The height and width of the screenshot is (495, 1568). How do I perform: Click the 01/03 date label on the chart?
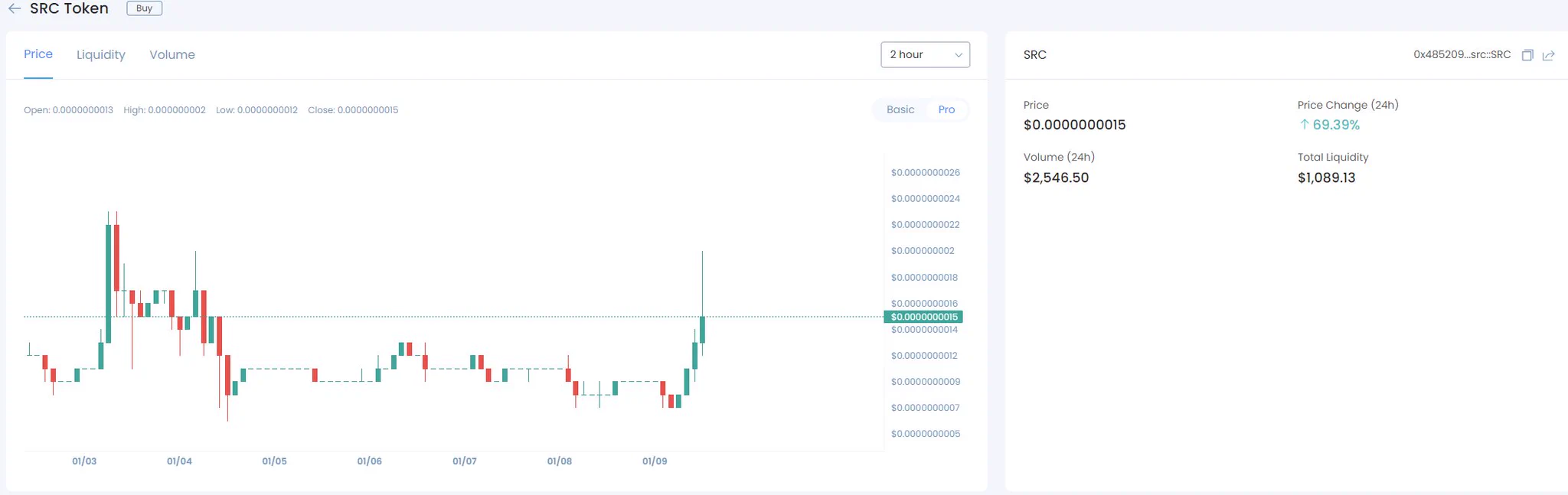pos(84,461)
